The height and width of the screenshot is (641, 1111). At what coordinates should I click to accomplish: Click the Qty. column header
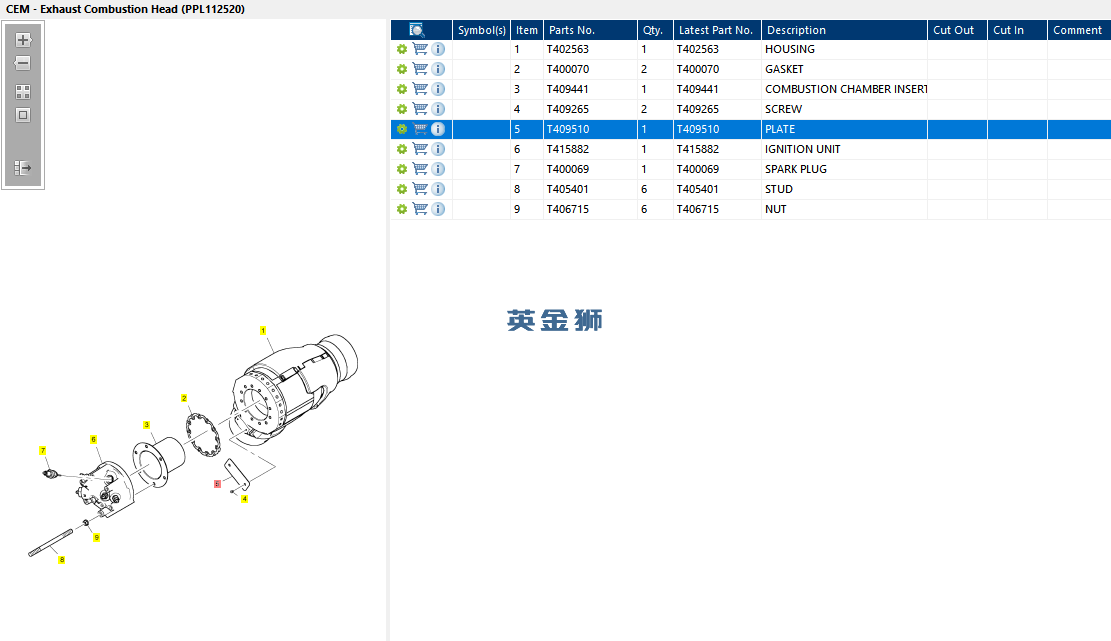coord(655,30)
